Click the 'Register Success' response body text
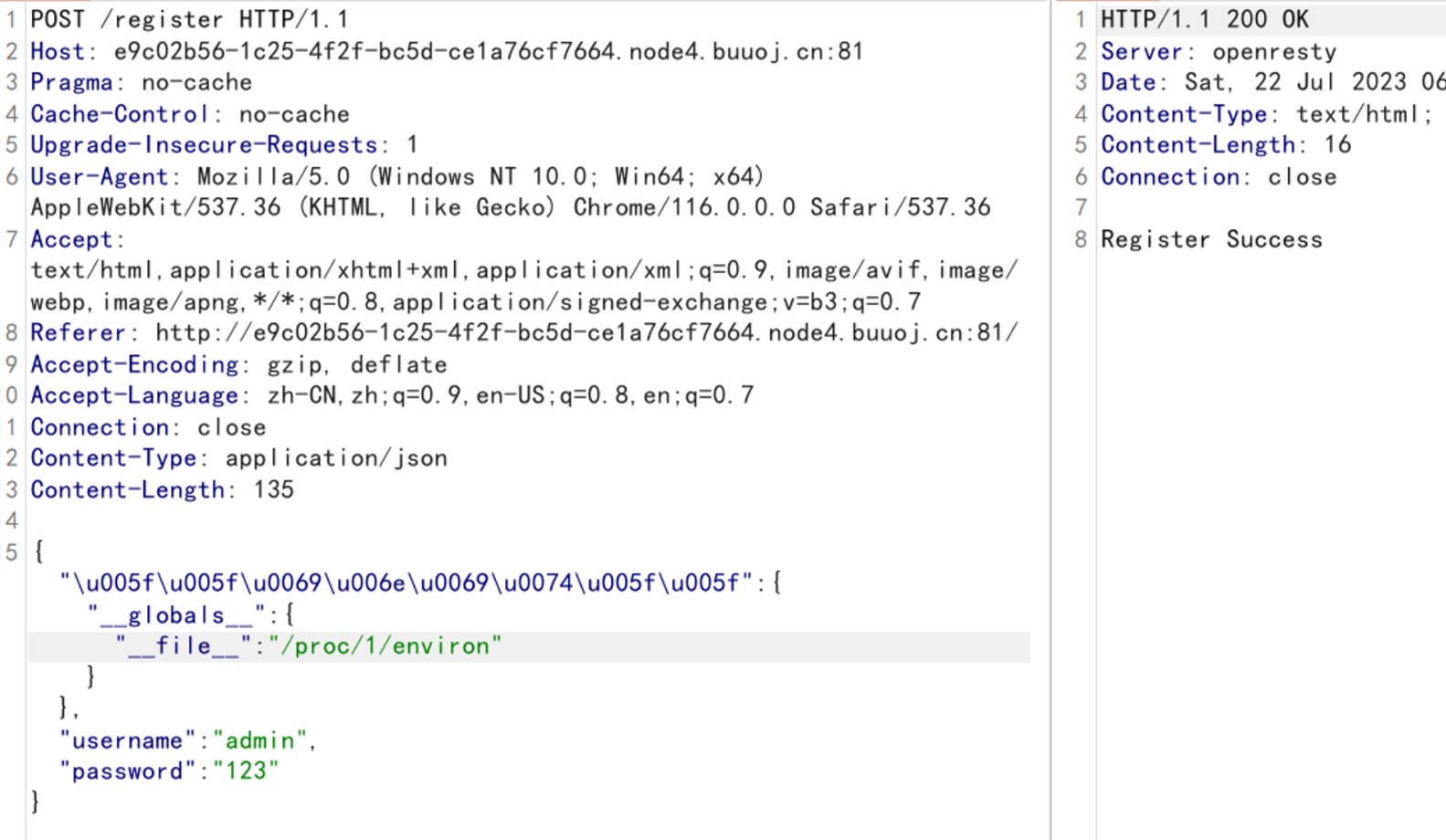Screen dimensions: 1446x840 (x=1211, y=239)
